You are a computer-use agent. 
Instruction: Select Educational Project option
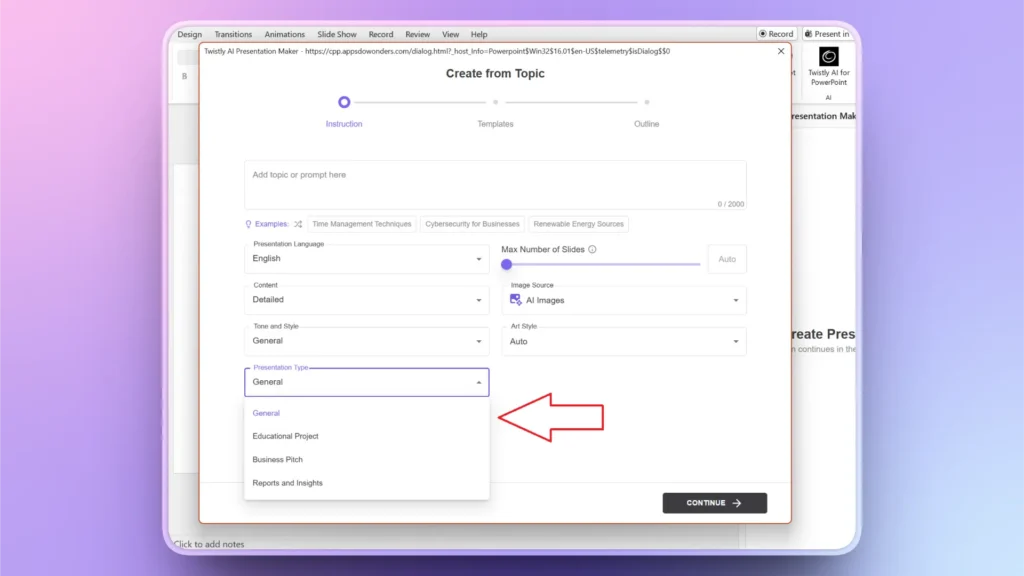click(x=366, y=436)
